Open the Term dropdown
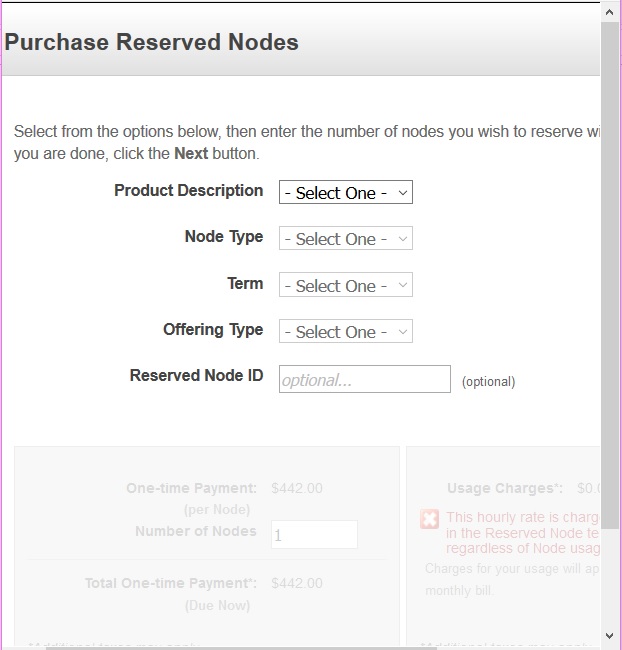This screenshot has width=622, height=650. [x=345, y=286]
